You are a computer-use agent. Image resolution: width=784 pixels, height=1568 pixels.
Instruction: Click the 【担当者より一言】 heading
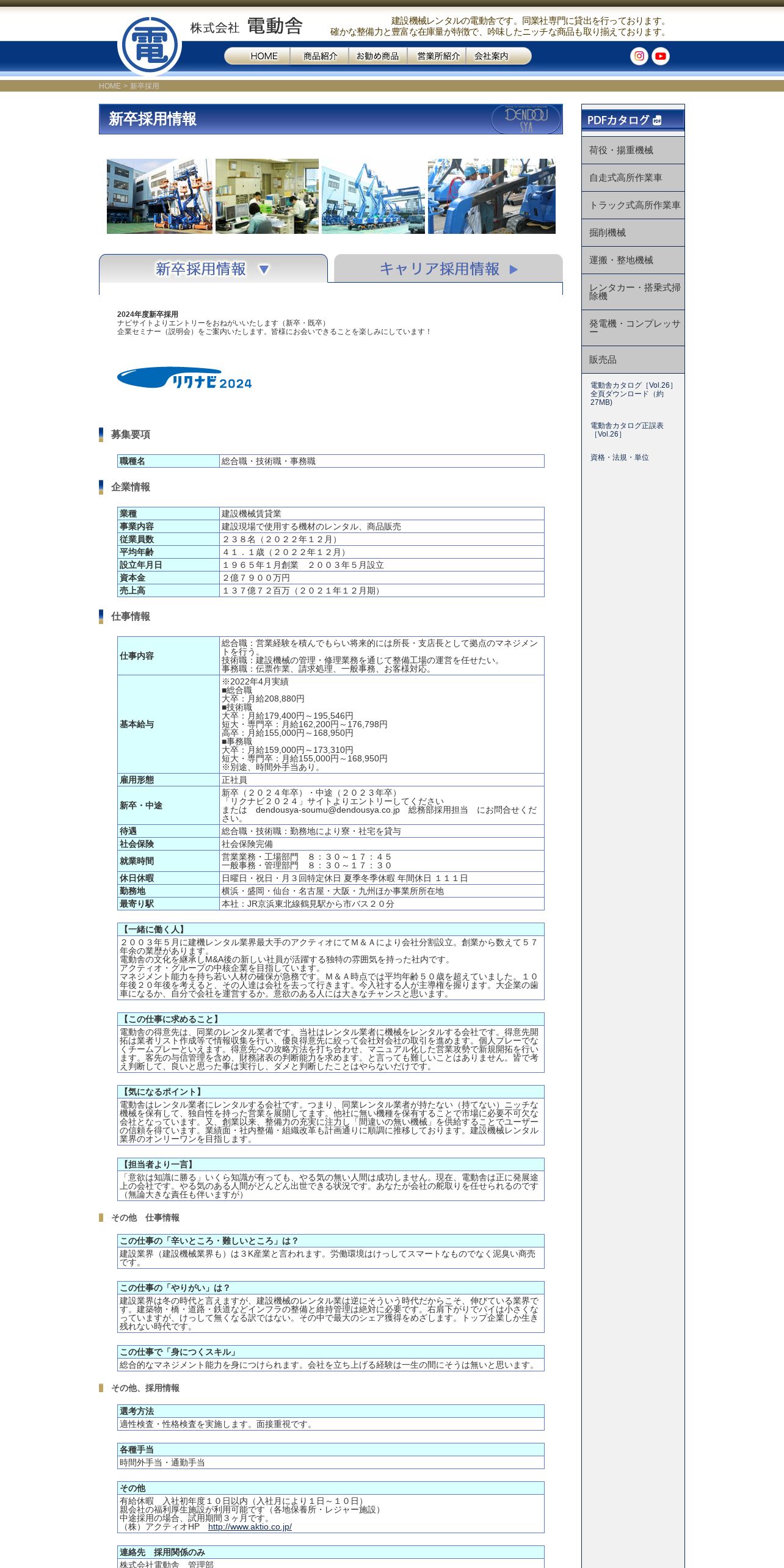(x=330, y=1164)
